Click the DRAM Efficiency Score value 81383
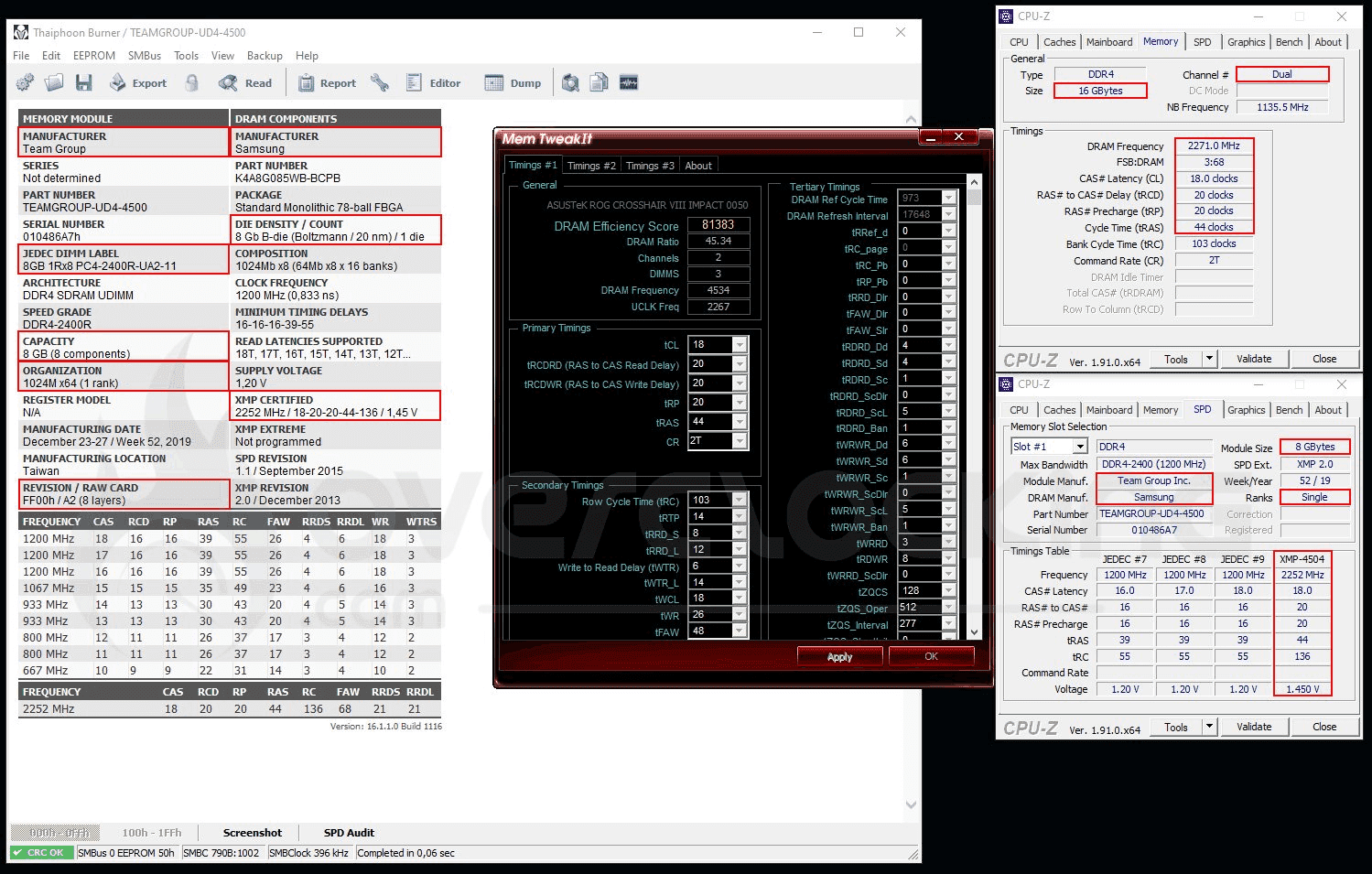 (x=718, y=224)
